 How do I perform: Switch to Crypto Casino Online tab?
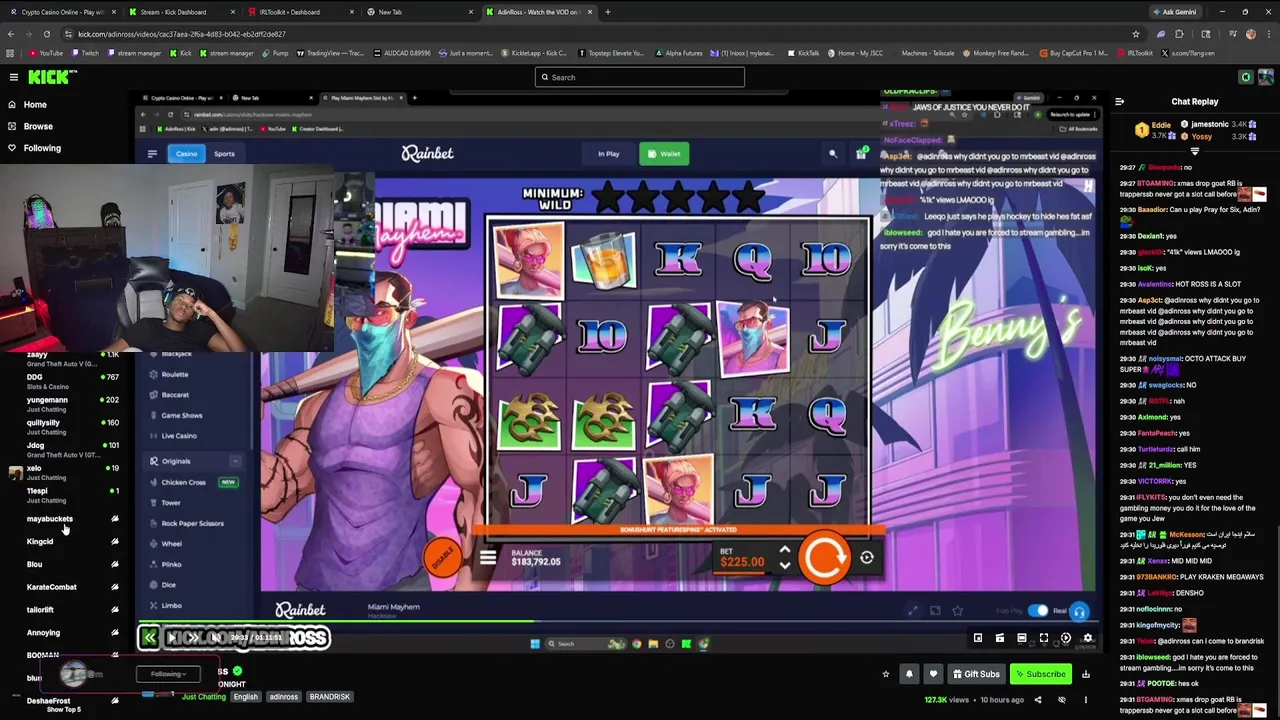tap(62, 12)
